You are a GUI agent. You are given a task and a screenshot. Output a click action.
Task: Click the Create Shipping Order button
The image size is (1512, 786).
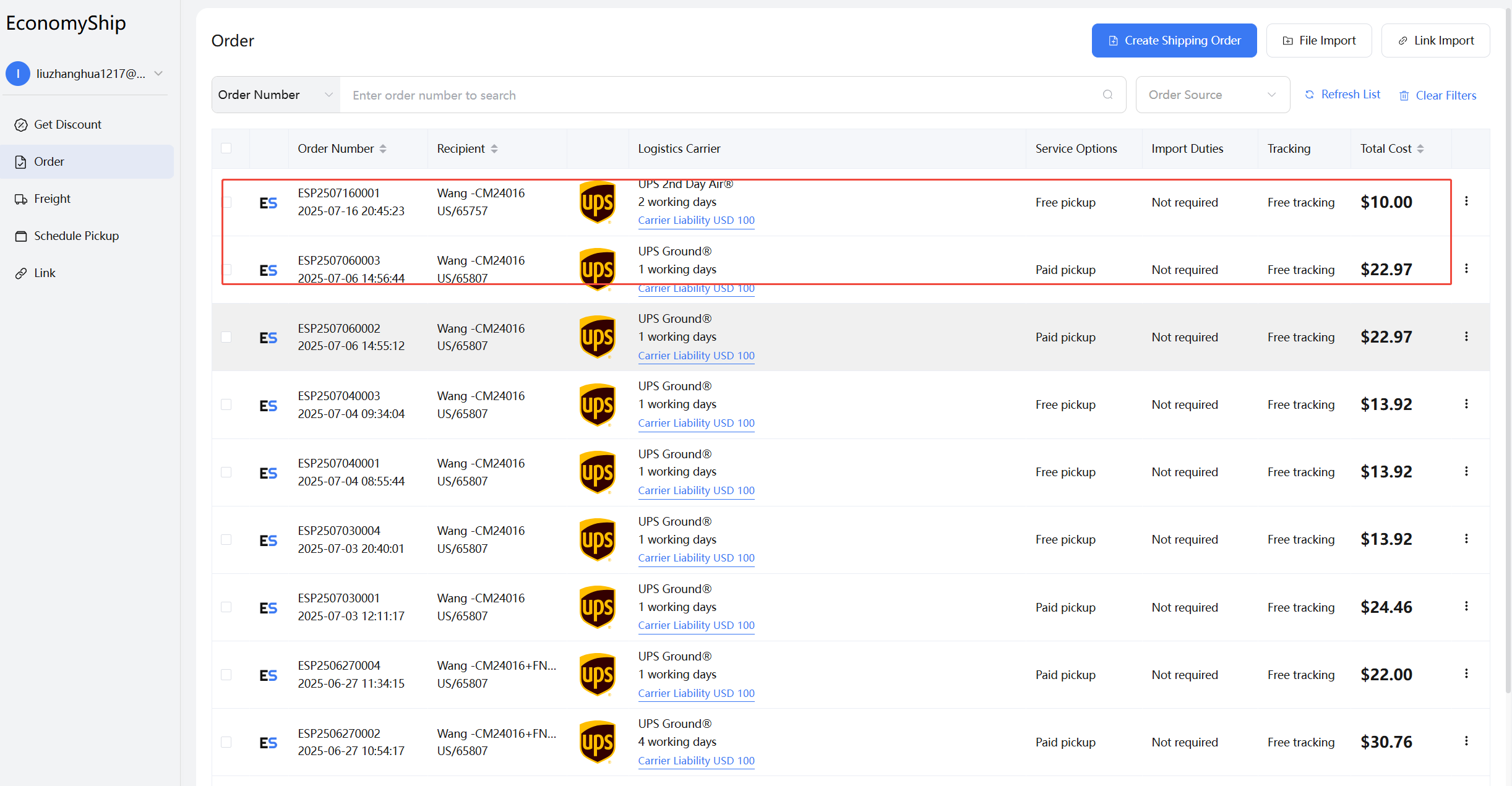[1174, 41]
